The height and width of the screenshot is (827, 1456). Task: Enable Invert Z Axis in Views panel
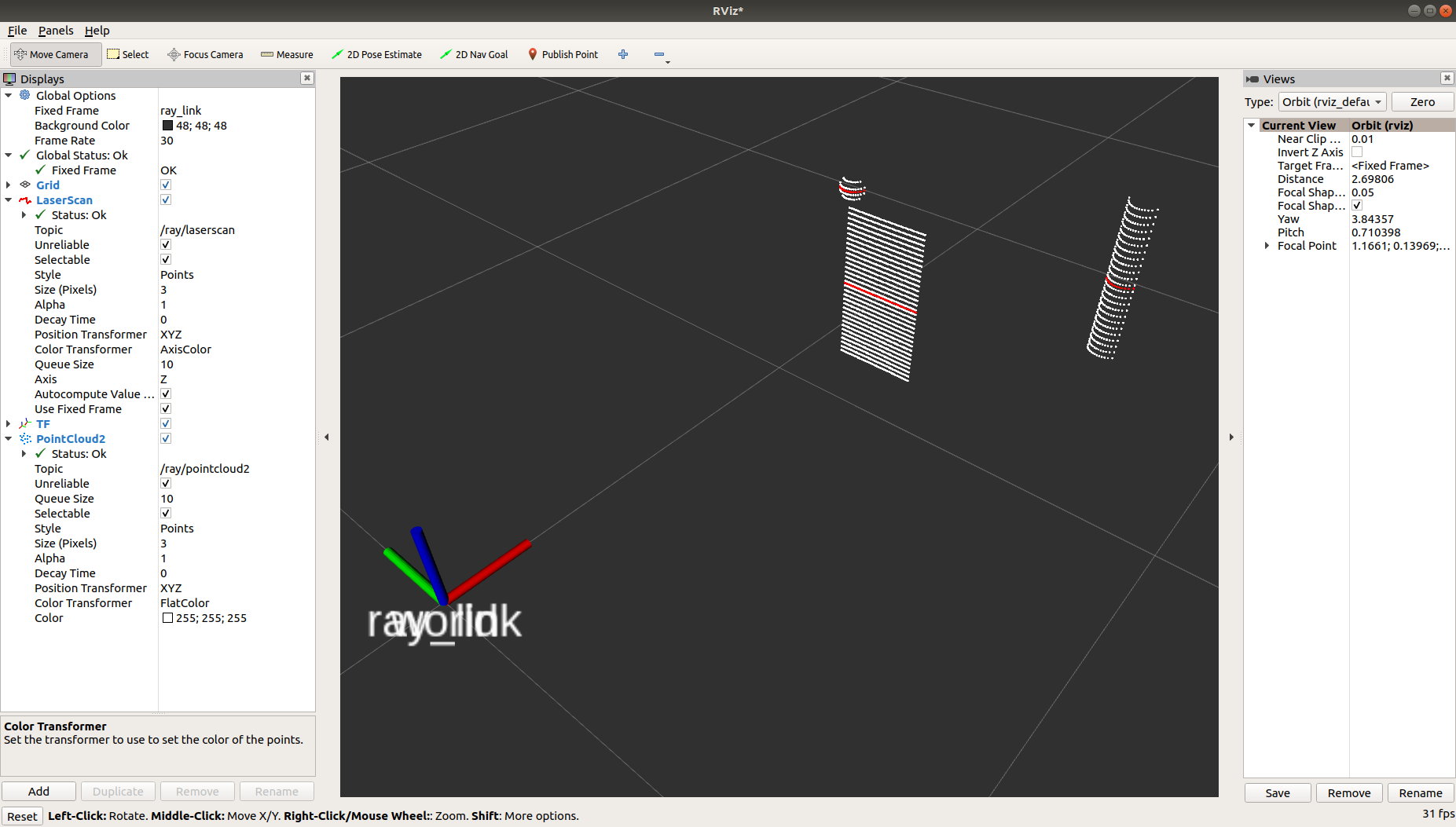pos(1357,152)
